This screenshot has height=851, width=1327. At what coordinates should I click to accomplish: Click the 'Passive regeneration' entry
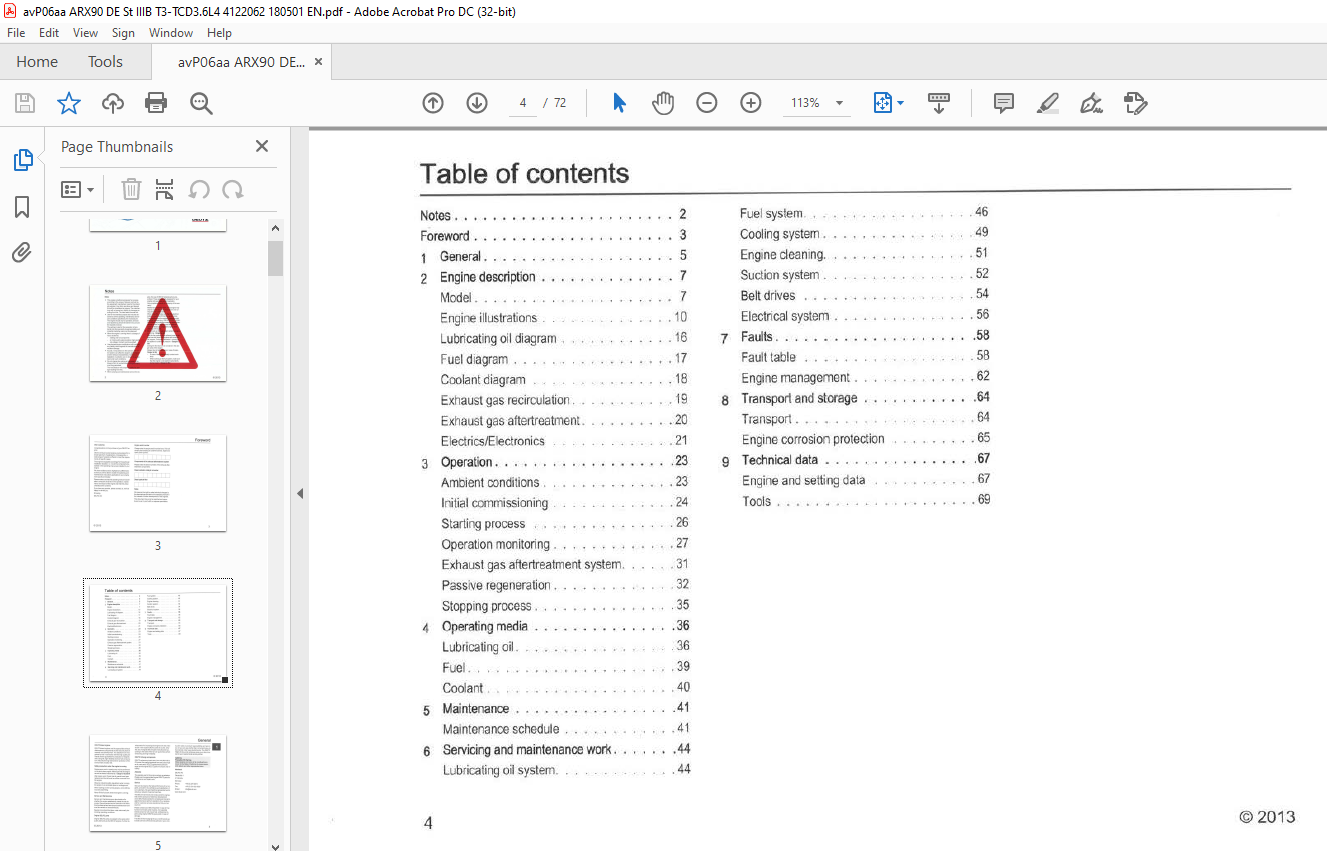click(496, 585)
